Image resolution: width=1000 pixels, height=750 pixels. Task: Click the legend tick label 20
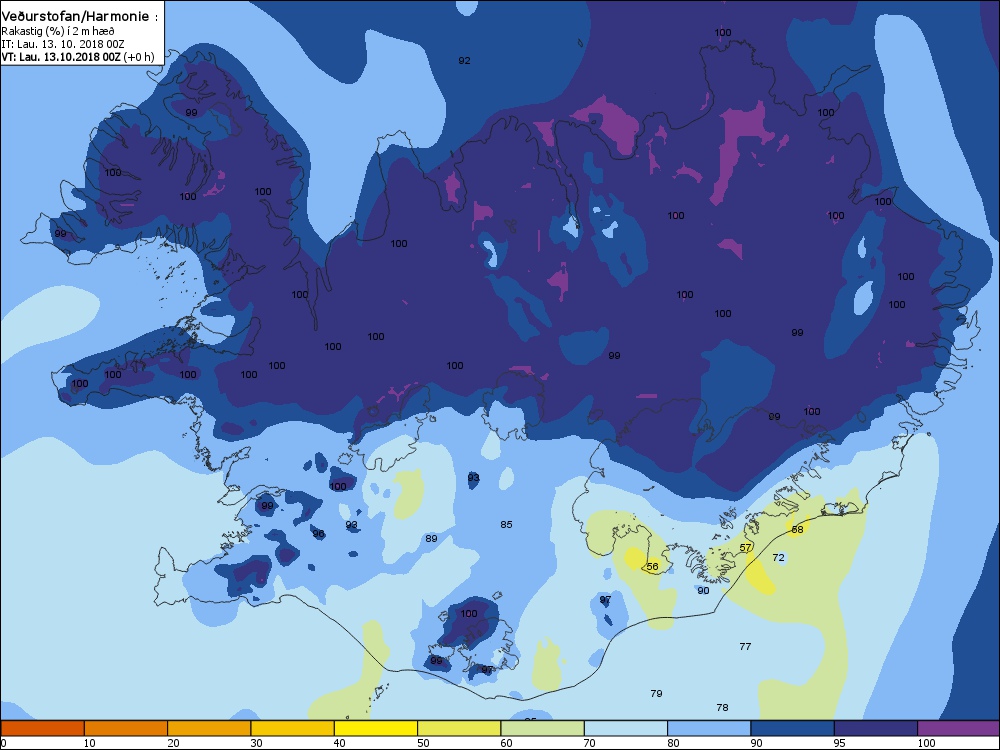pos(173,743)
